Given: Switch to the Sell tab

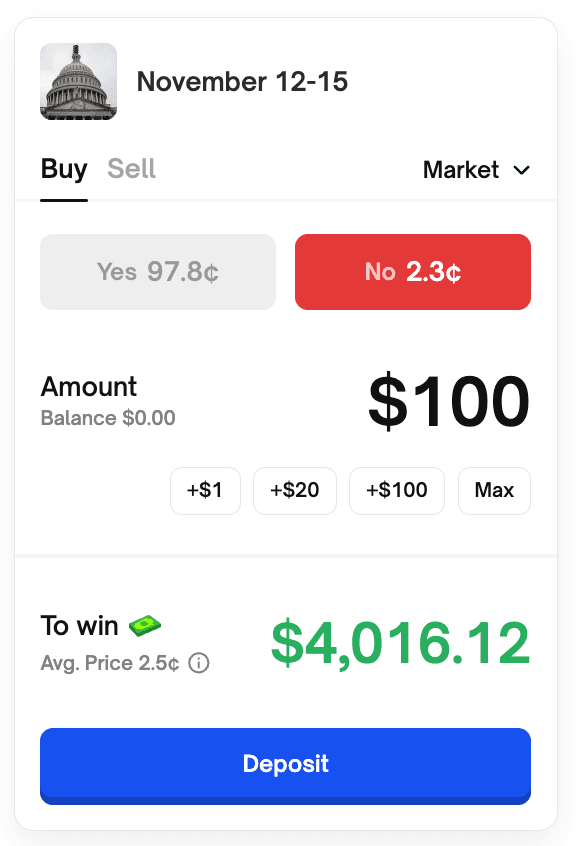Looking at the screenshot, I should point(131,169).
